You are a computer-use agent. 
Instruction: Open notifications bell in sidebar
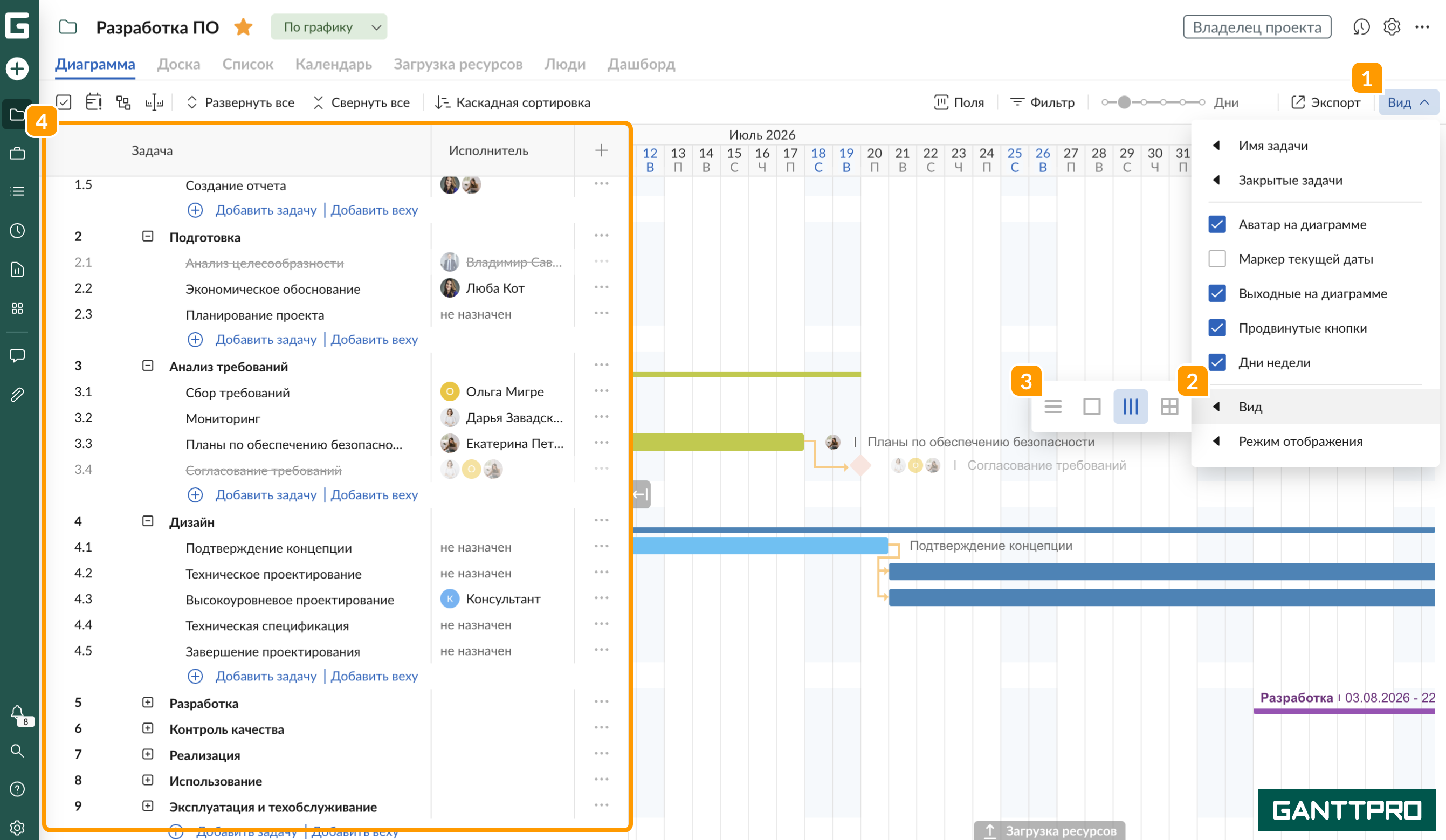pyautogui.click(x=17, y=713)
